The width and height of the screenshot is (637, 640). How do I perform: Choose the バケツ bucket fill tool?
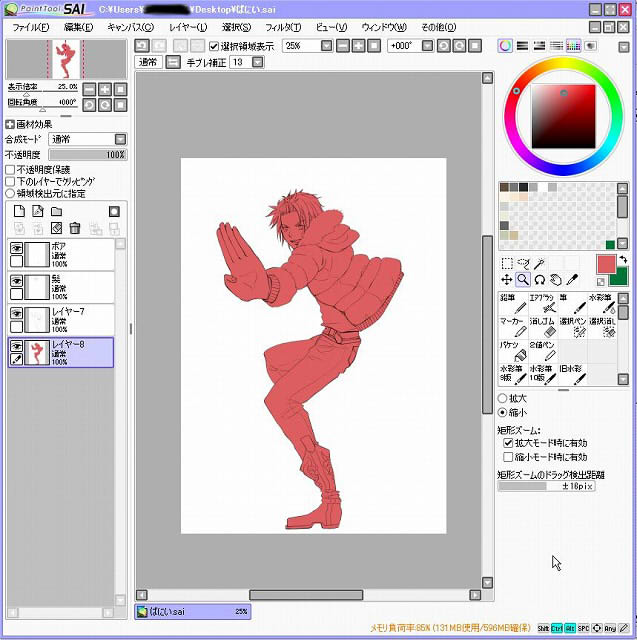[513, 351]
